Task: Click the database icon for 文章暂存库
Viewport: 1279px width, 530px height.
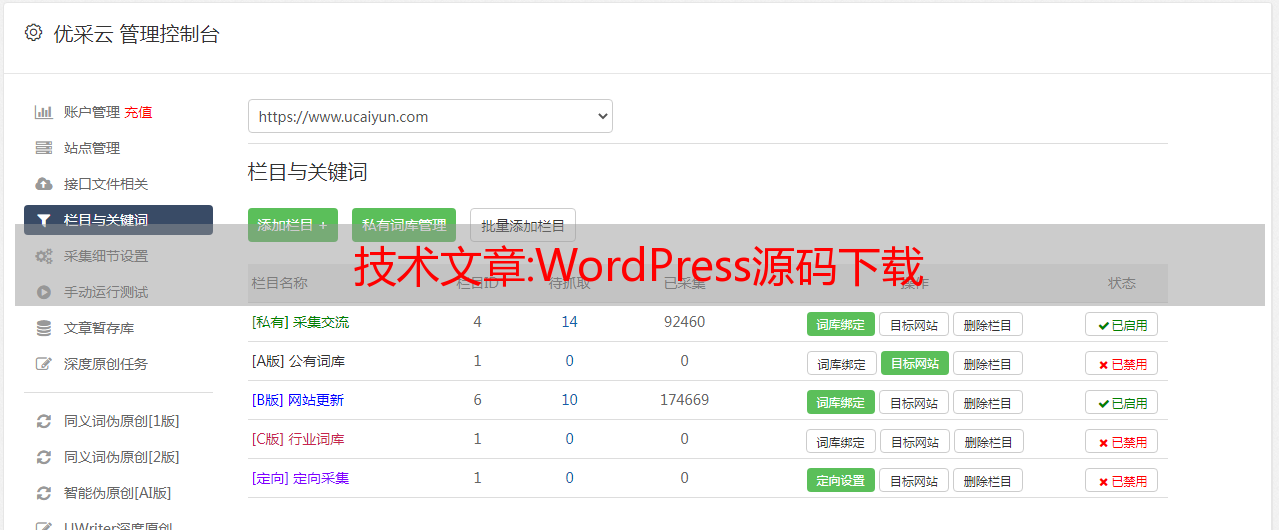Action: [x=44, y=328]
